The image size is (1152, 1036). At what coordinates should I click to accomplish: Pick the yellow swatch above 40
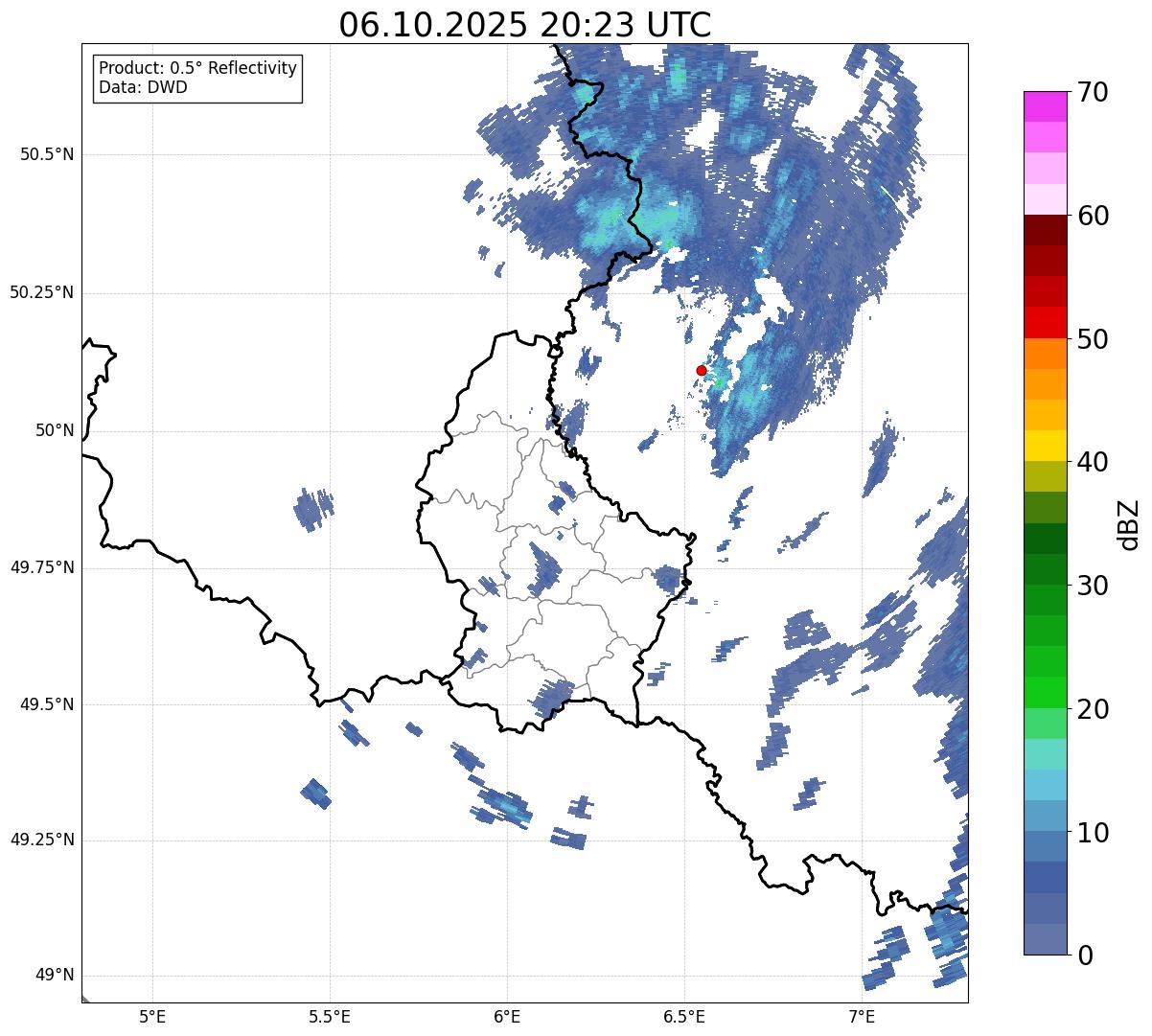pyautogui.click(x=1045, y=446)
